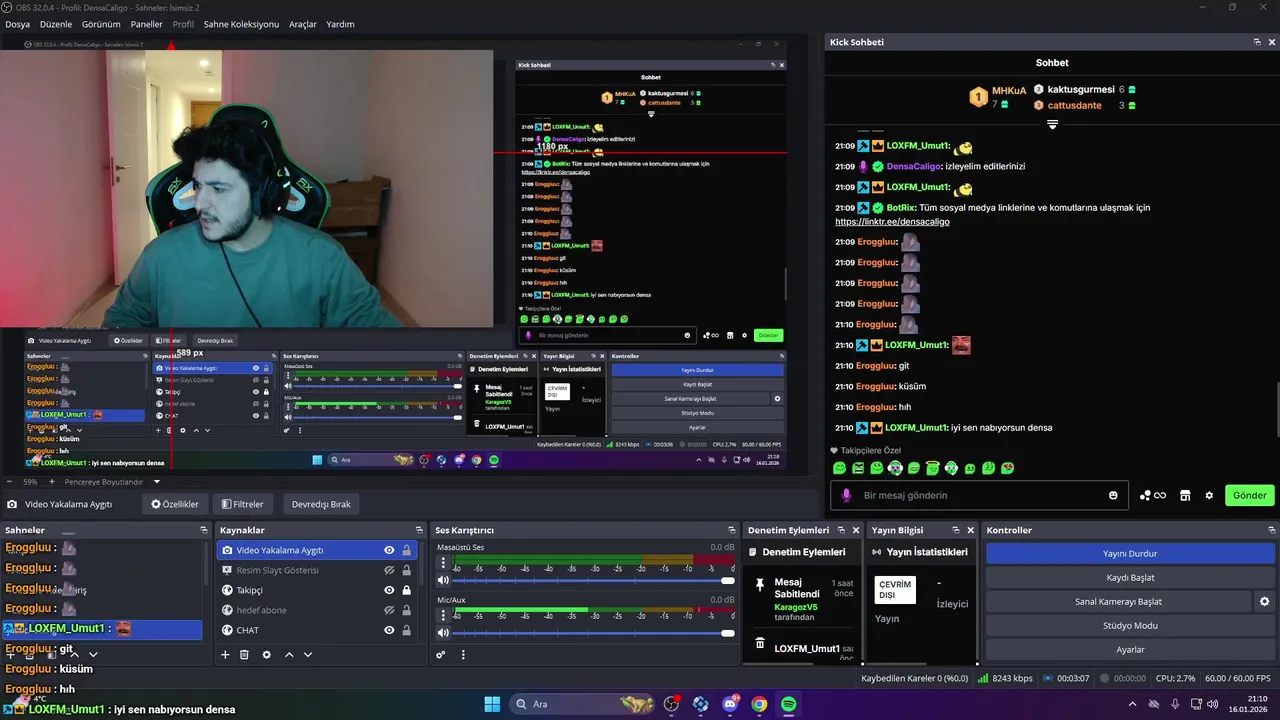Viewport: 1280px width, 720px height.
Task: Mute Masaüstü Ses speaker icon
Action: tap(443, 580)
